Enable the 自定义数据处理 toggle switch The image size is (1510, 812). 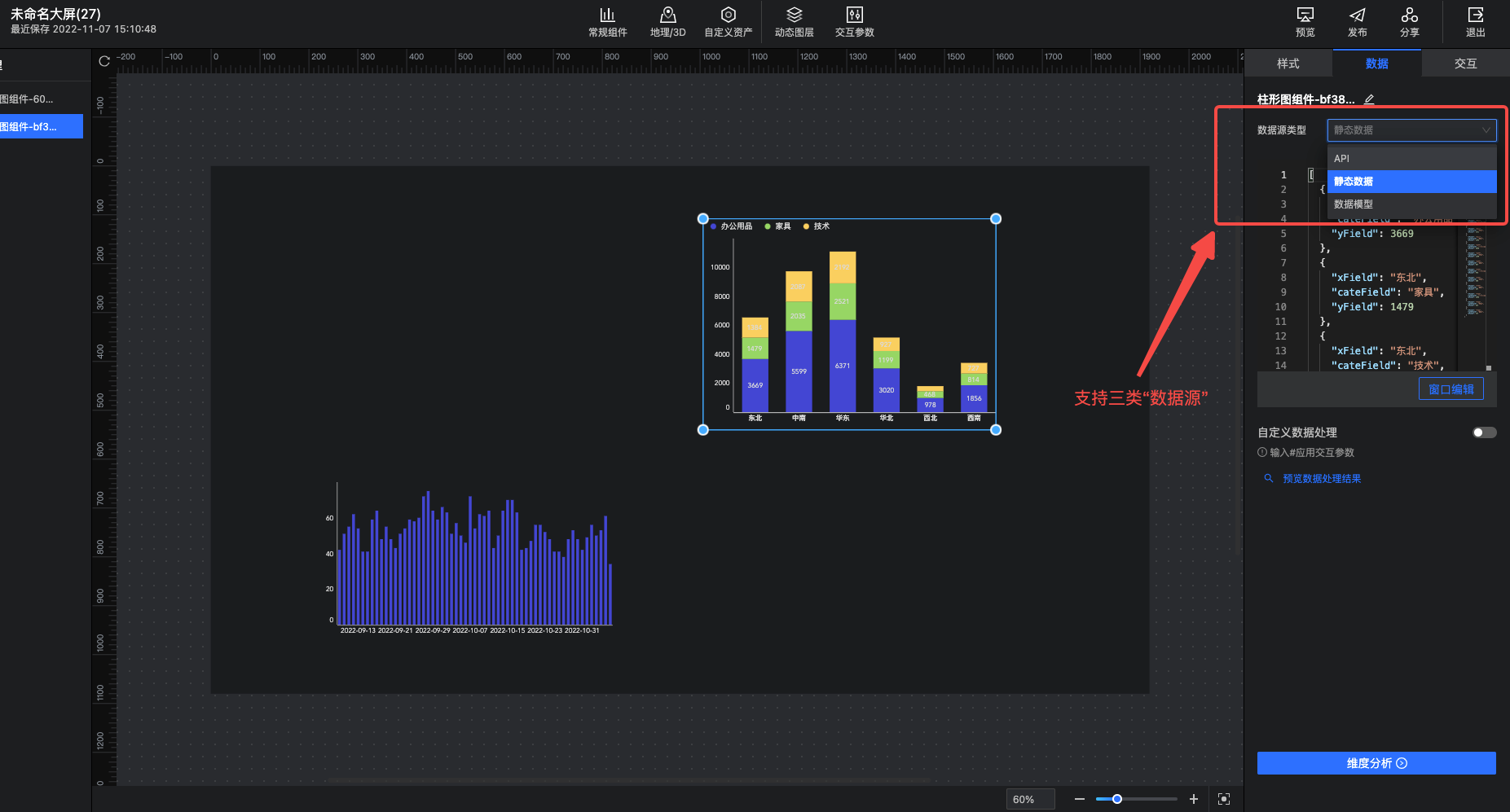(x=1484, y=432)
